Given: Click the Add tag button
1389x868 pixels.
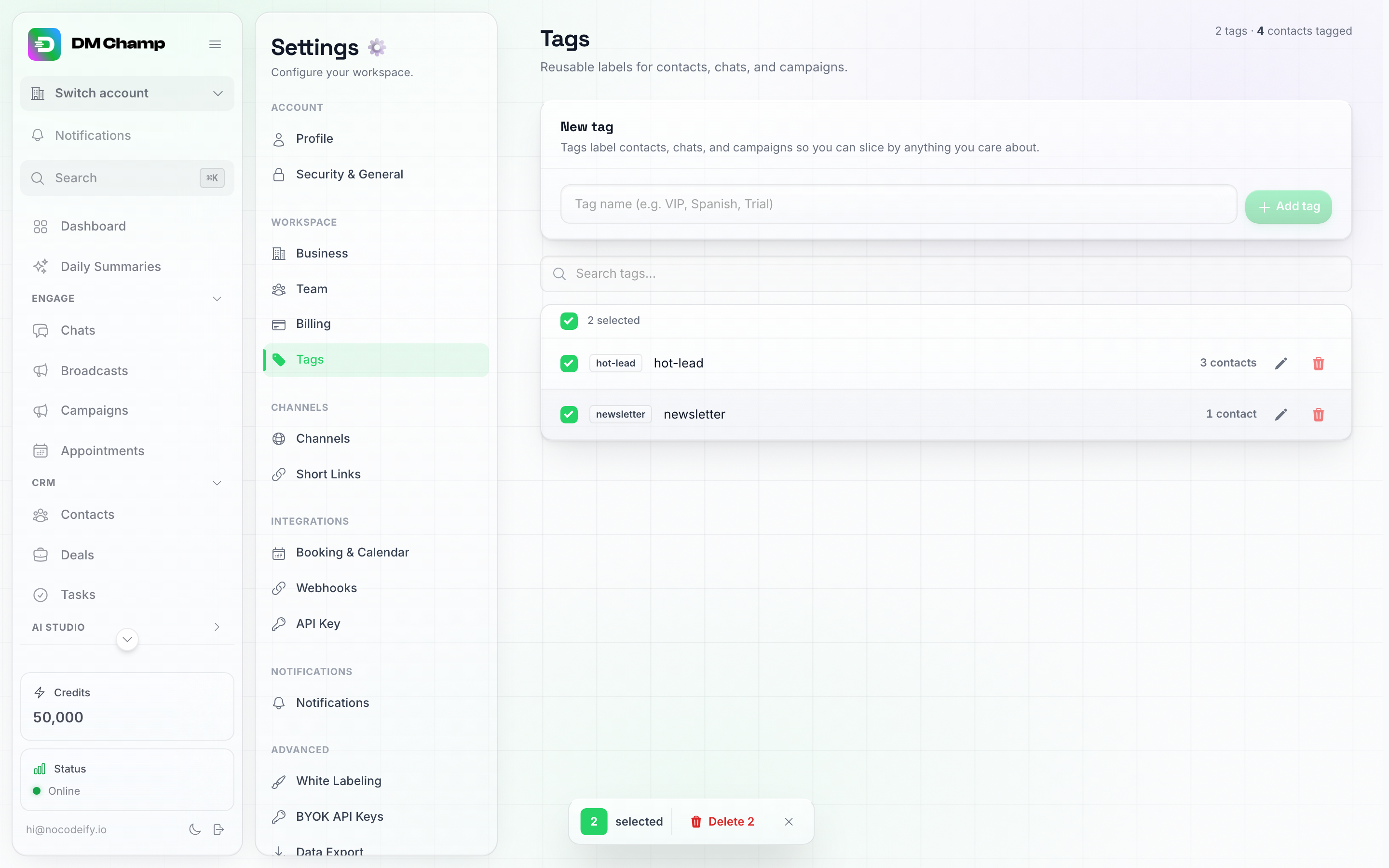Looking at the screenshot, I should (1289, 207).
